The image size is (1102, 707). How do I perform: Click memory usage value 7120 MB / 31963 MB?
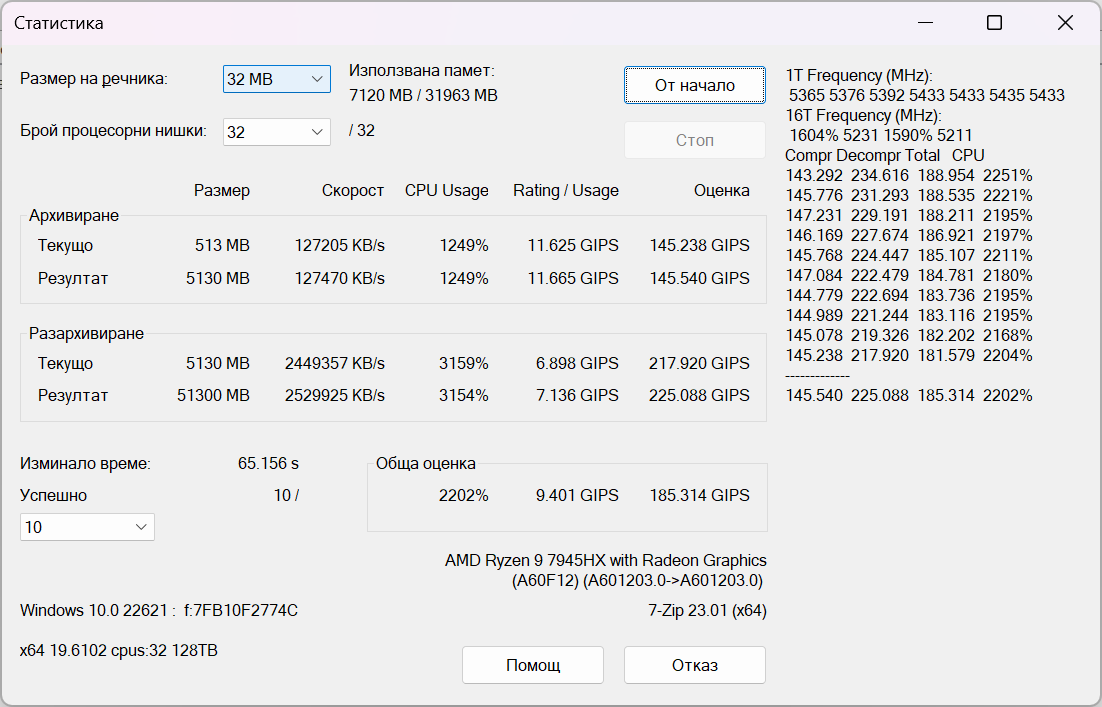tap(423, 96)
